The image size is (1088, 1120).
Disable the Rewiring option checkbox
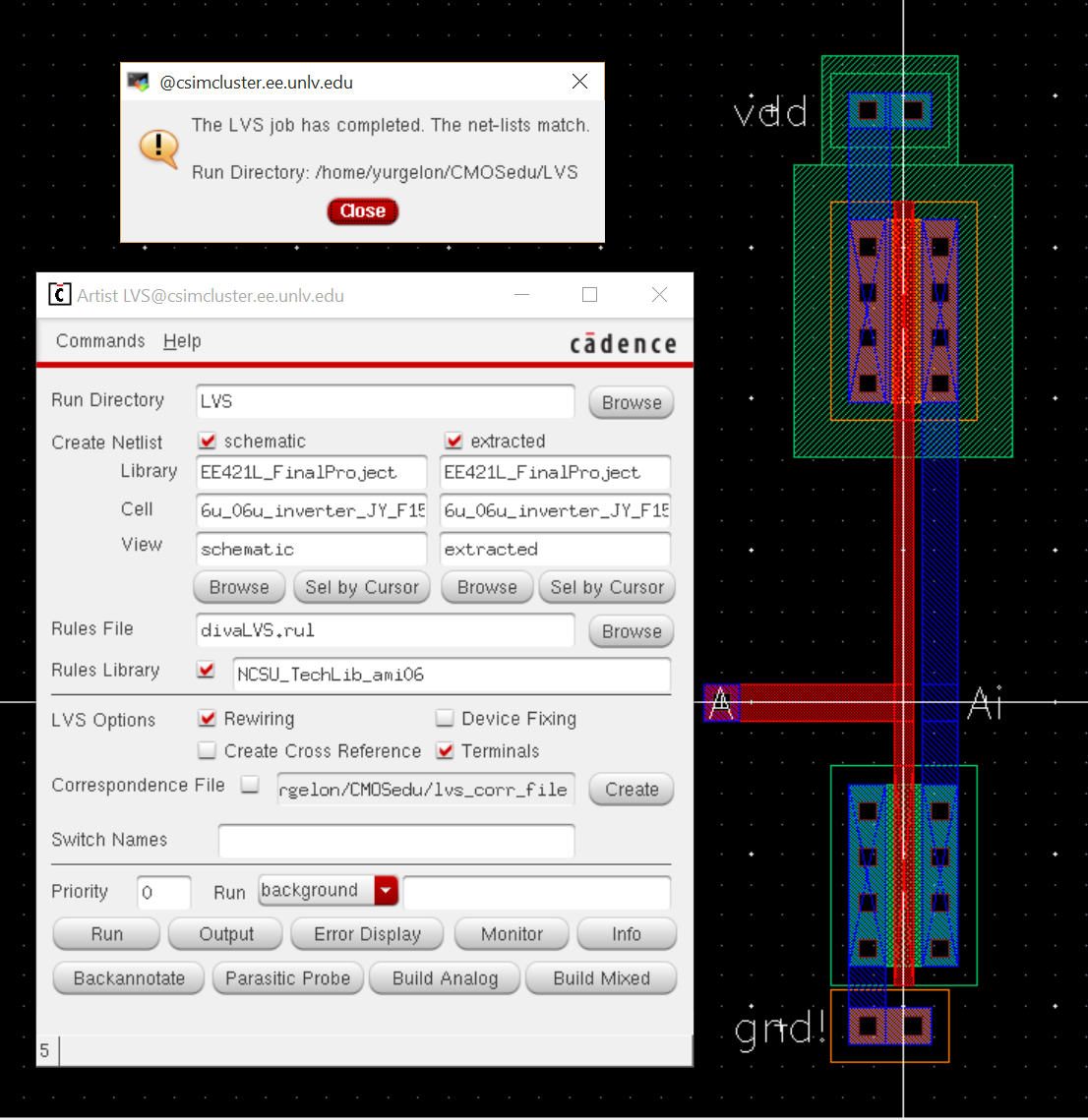(208, 718)
